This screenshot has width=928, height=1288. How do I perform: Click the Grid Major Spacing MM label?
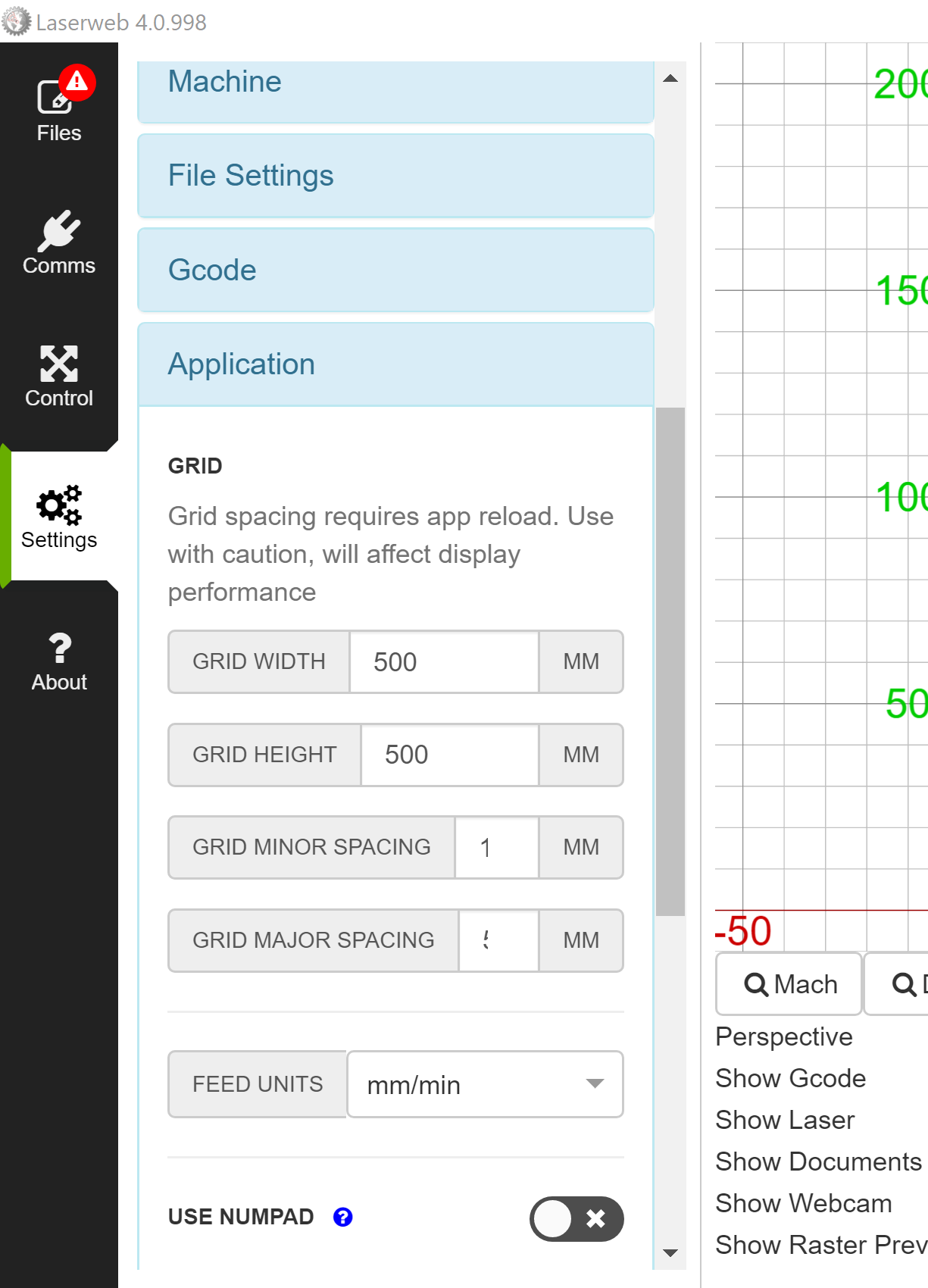(581, 940)
